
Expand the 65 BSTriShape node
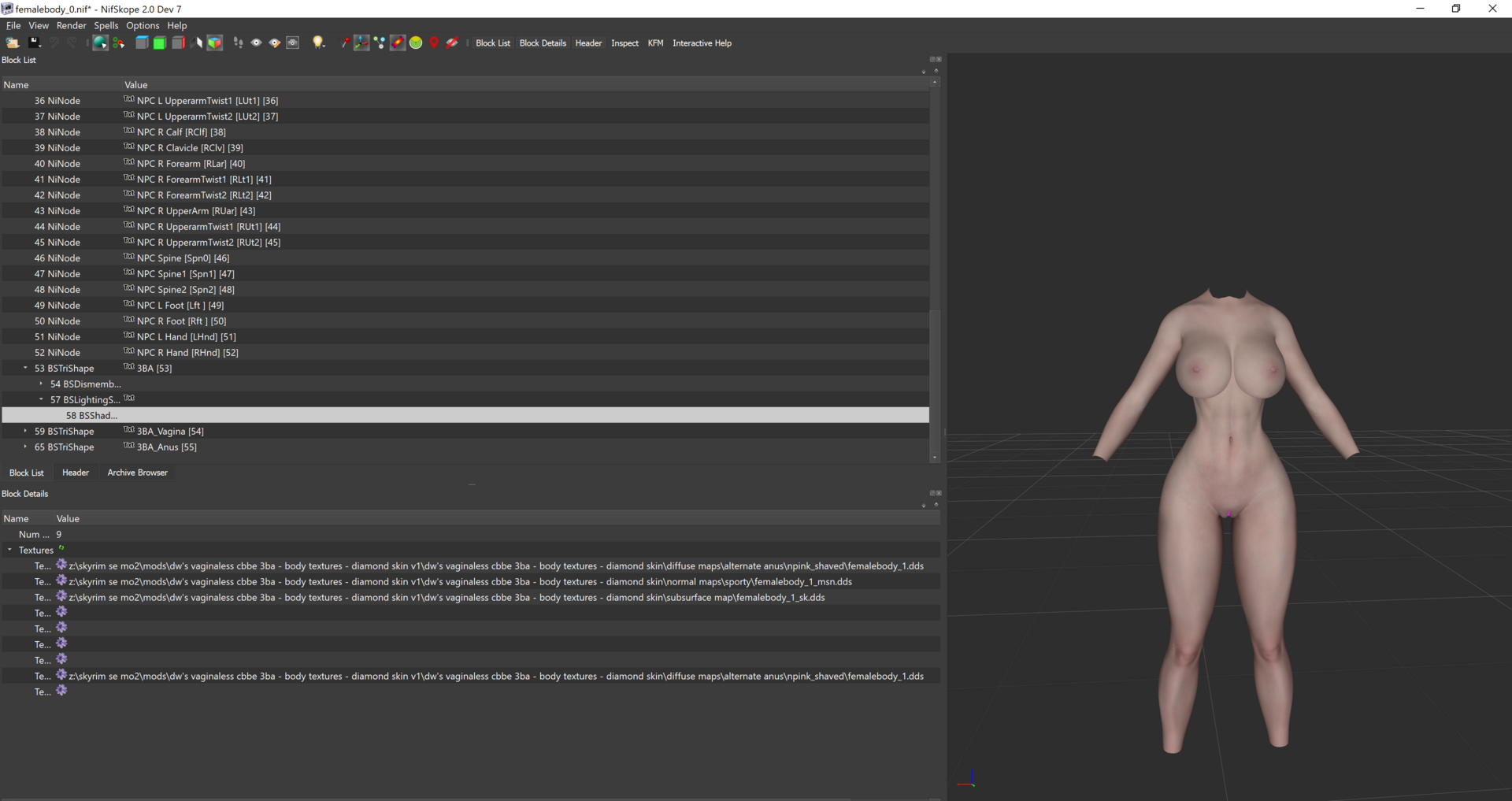click(x=25, y=447)
